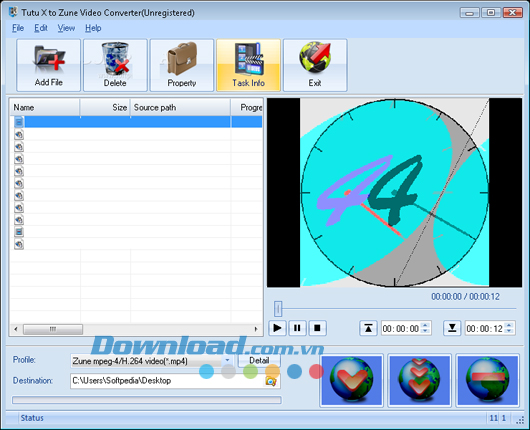This screenshot has height=430, width=530.
Task: Play the video preview
Action: click(277, 328)
